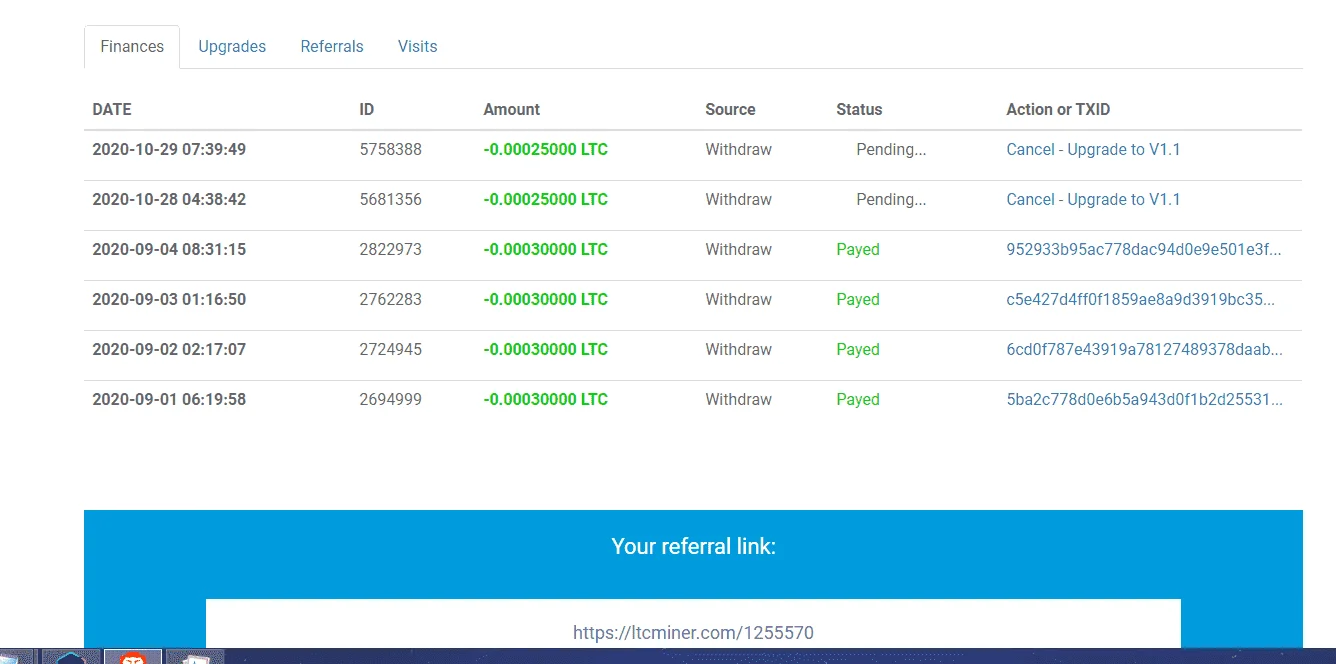The image size is (1336, 664).
Task: Select date 2020-09-01 06:19:58
Action: click(169, 400)
